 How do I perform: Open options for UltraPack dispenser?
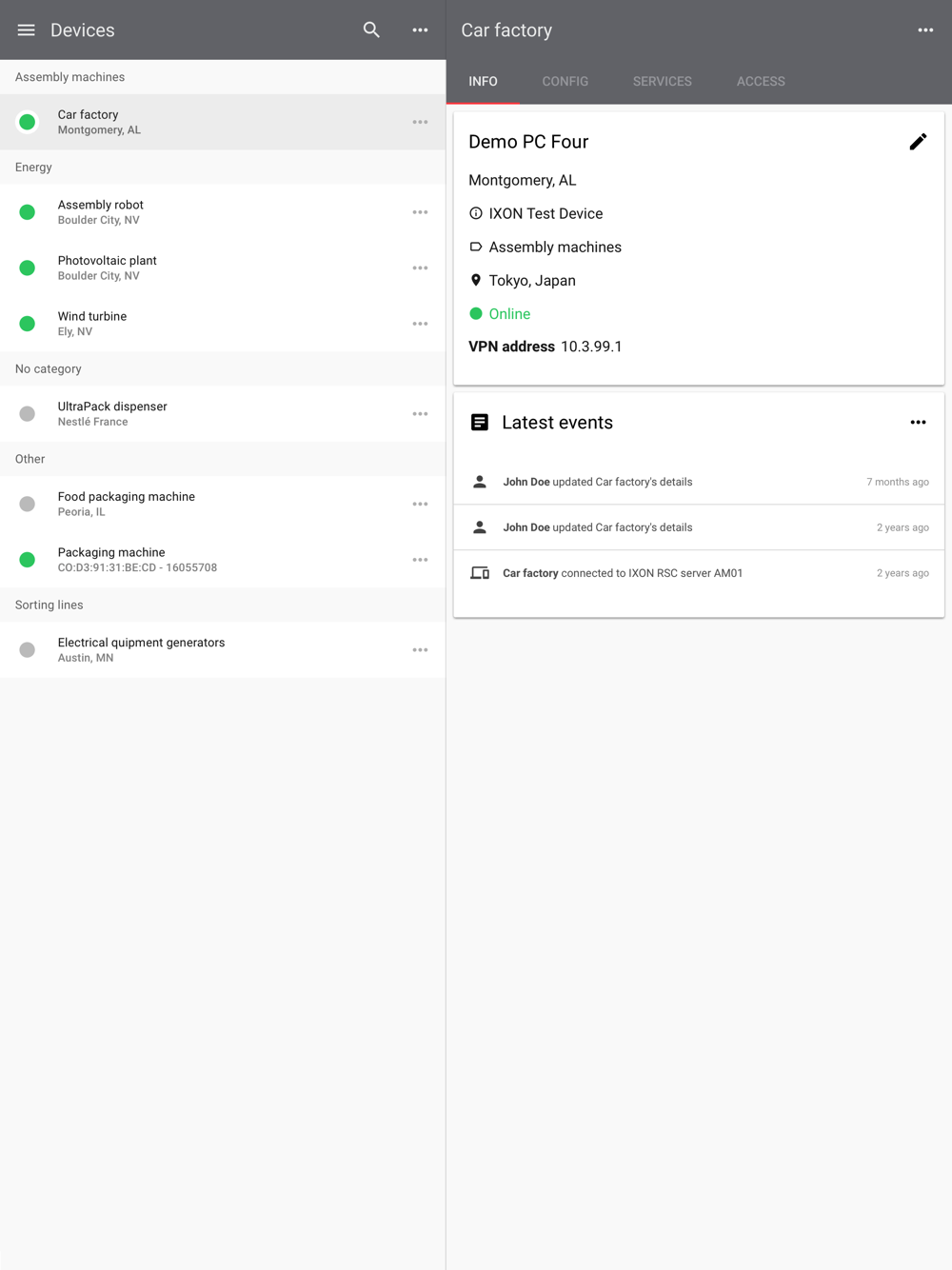tap(420, 414)
